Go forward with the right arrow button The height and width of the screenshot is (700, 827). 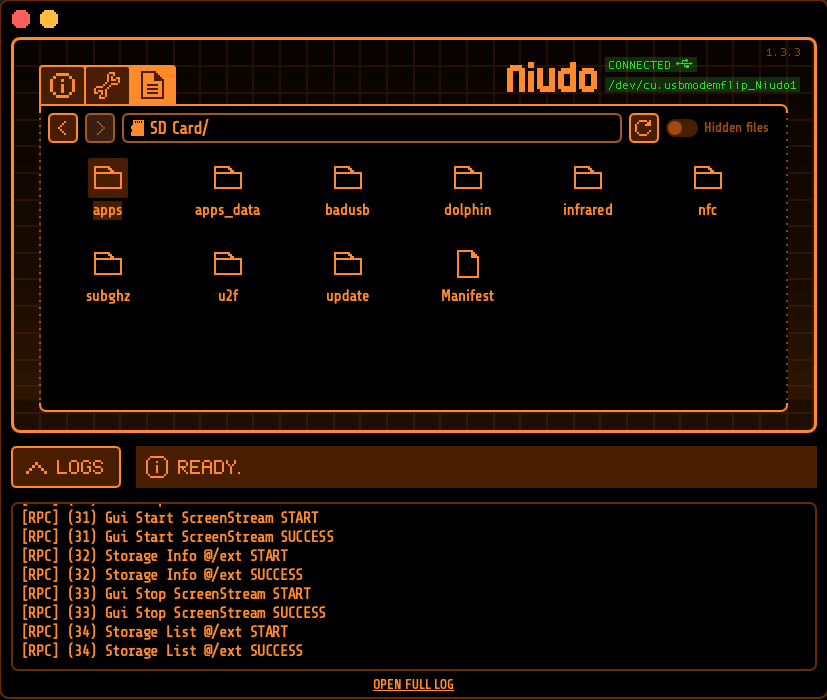coord(100,128)
